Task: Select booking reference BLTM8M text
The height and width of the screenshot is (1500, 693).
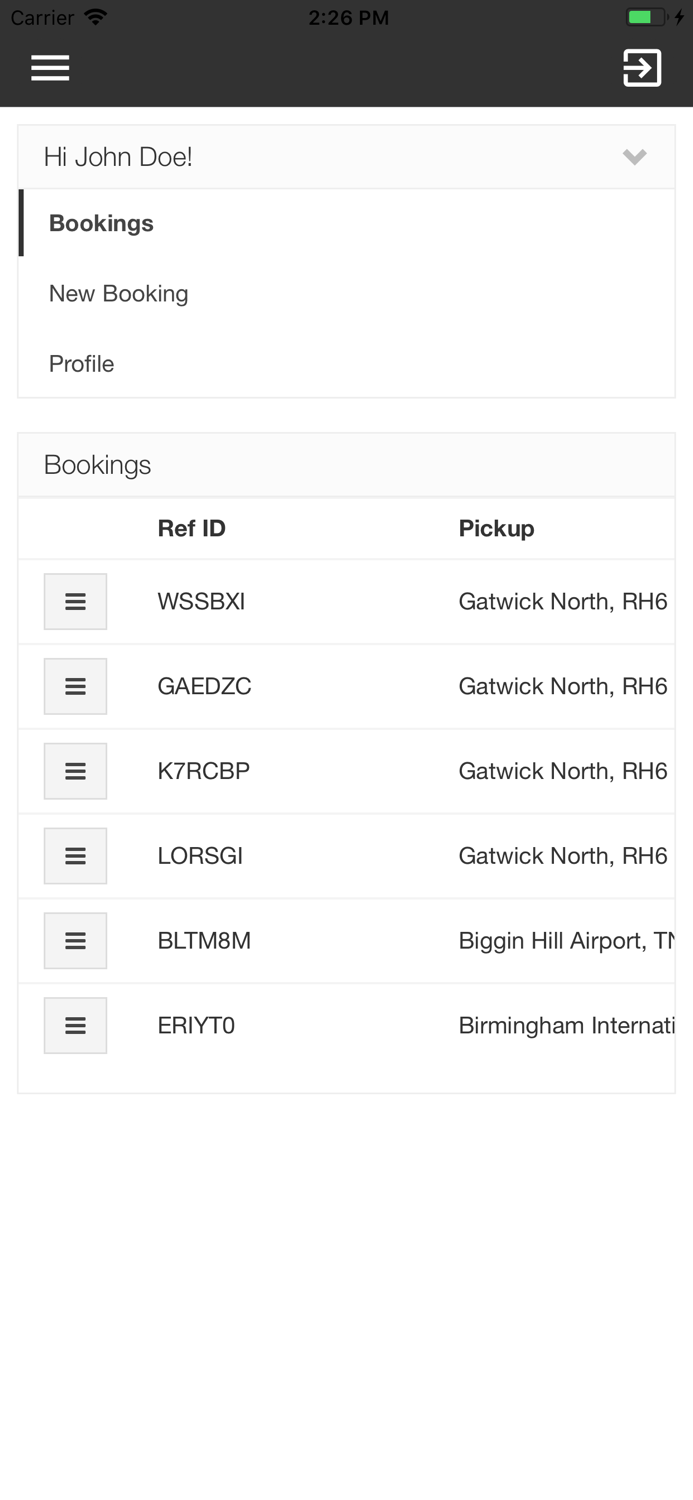Action: (204, 941)
